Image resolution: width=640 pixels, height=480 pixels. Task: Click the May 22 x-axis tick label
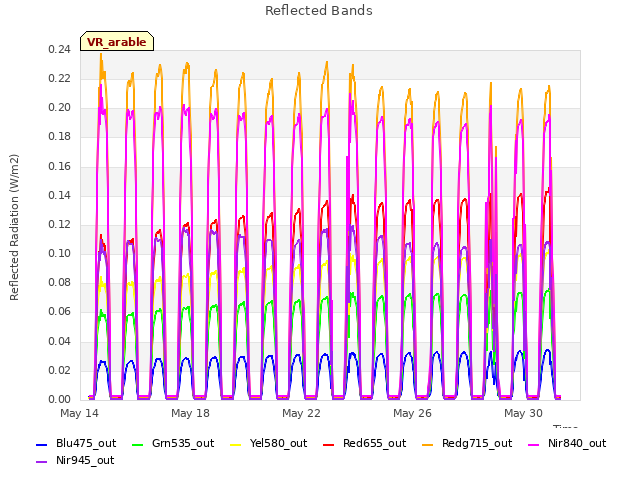click(301, 413)
